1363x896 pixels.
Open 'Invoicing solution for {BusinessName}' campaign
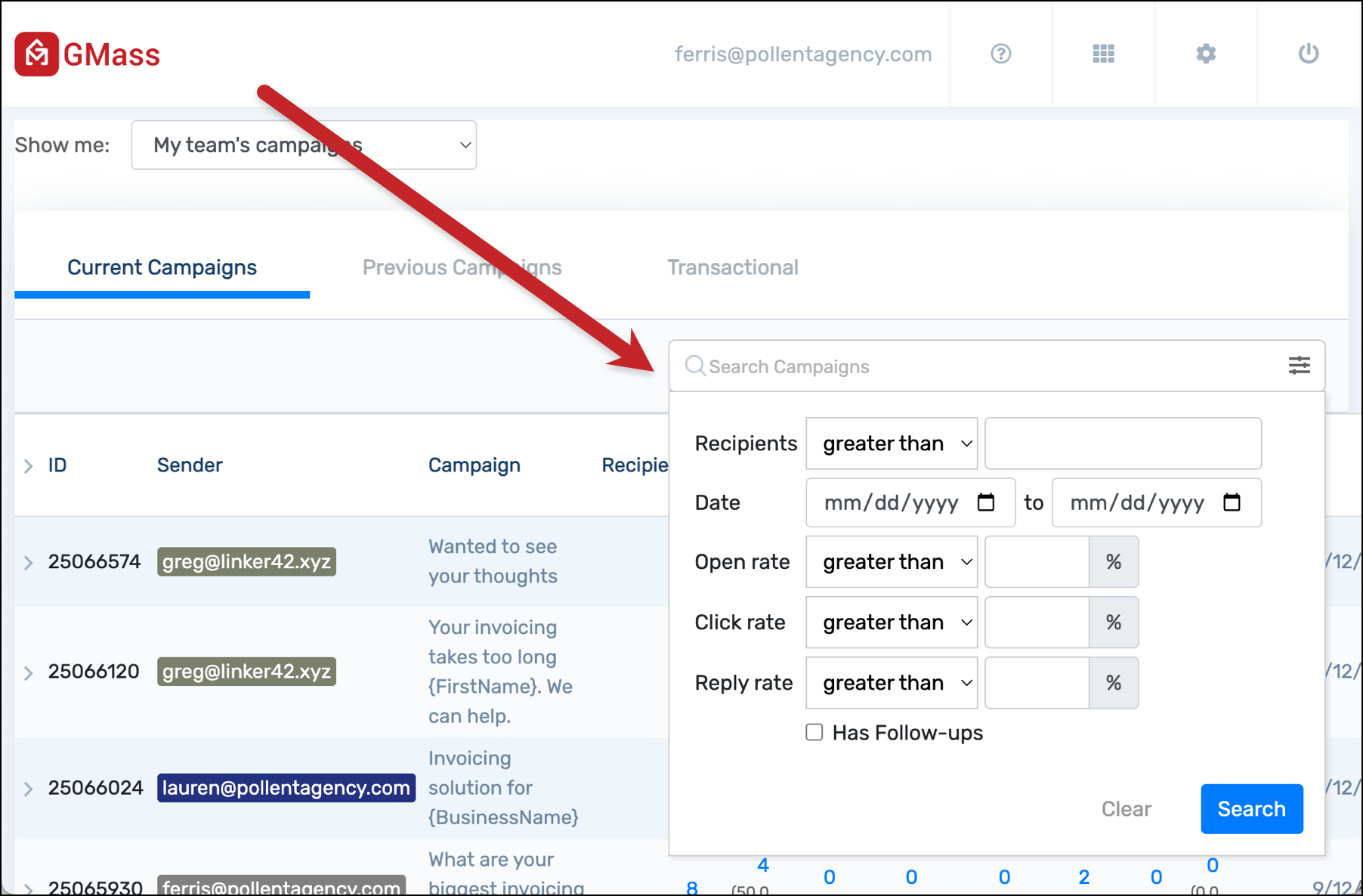coord(503,788)
